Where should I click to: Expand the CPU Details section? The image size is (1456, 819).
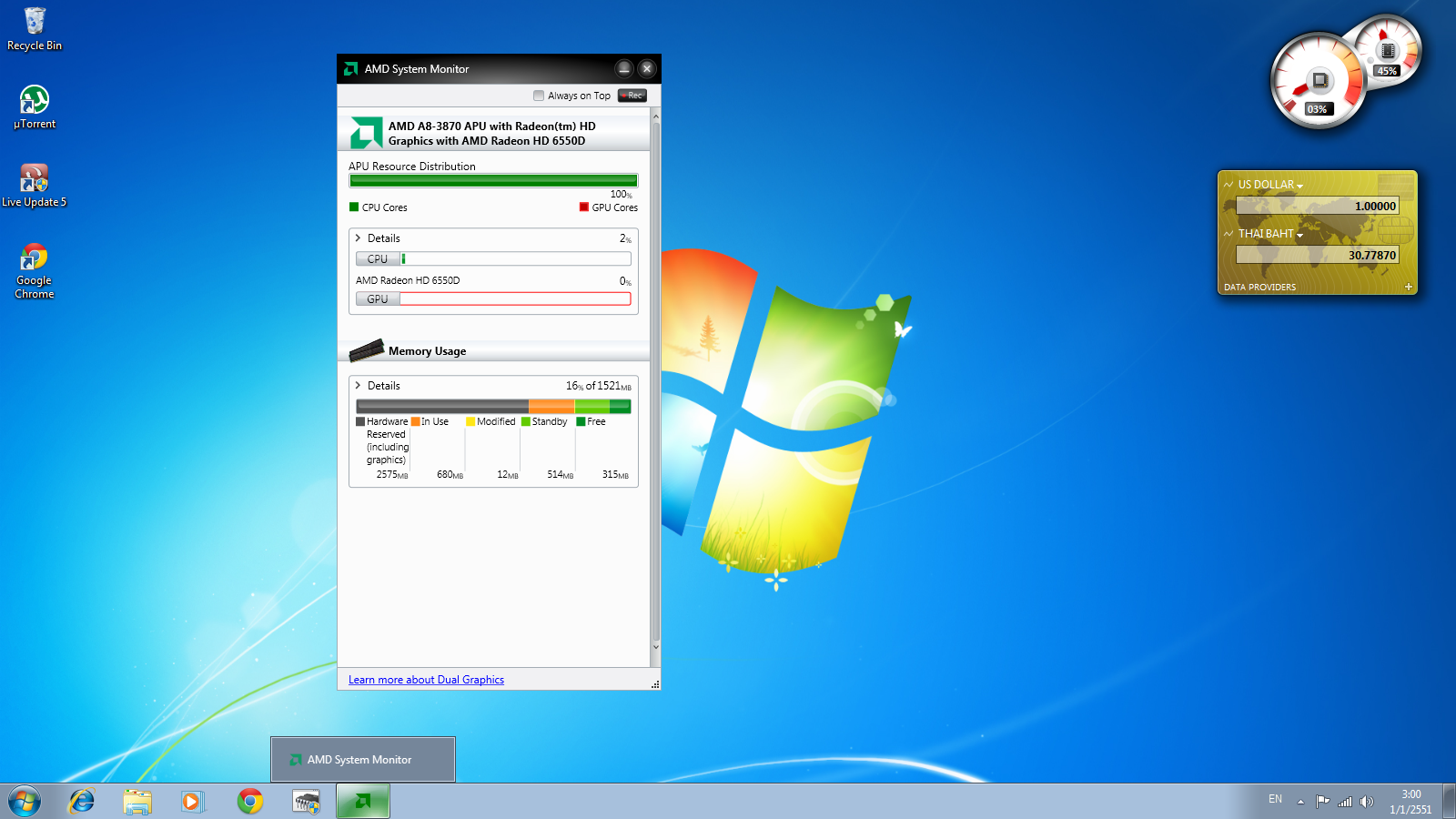[358, 238]
